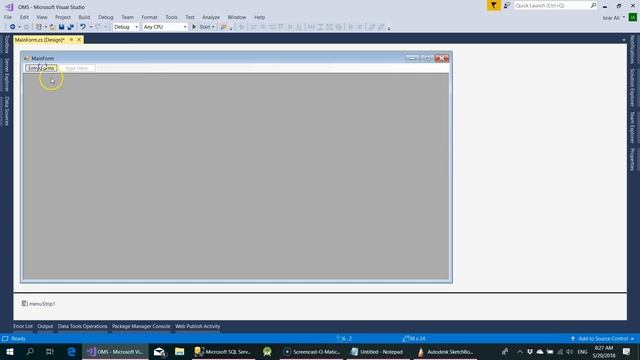Image resolution: width=640 pixels, height=360 pixels.
Task: Open the Format menu
Action: [149, 17]
